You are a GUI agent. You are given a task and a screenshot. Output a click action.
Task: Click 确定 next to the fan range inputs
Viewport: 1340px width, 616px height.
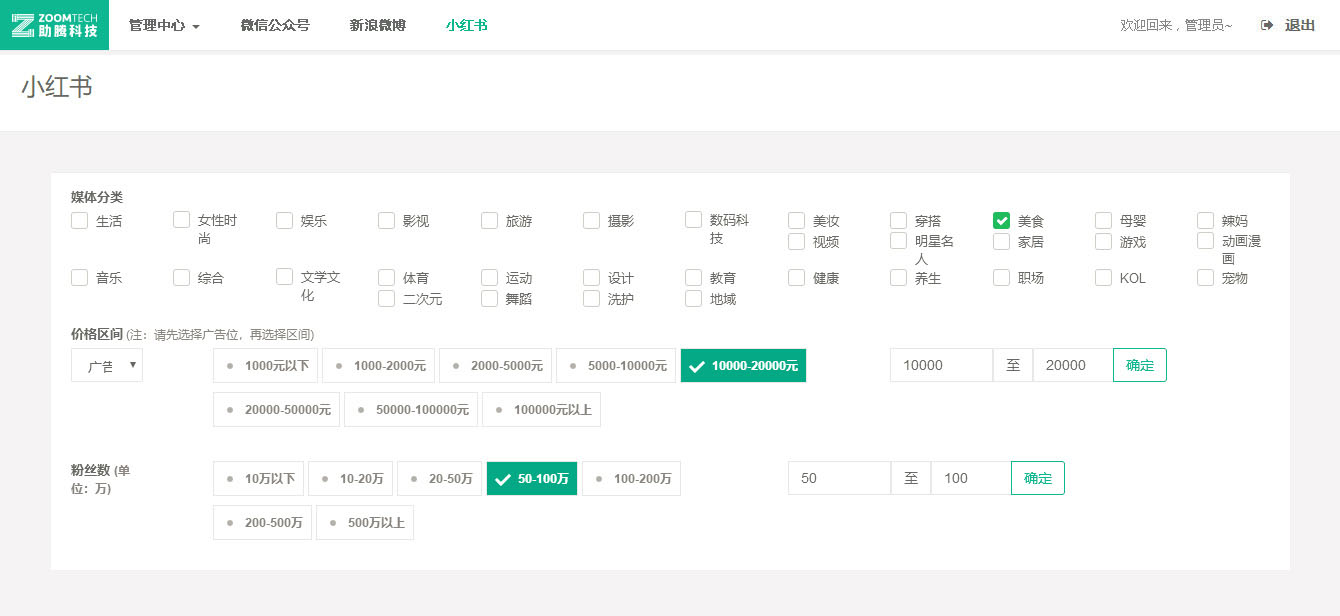(1037, 478)
